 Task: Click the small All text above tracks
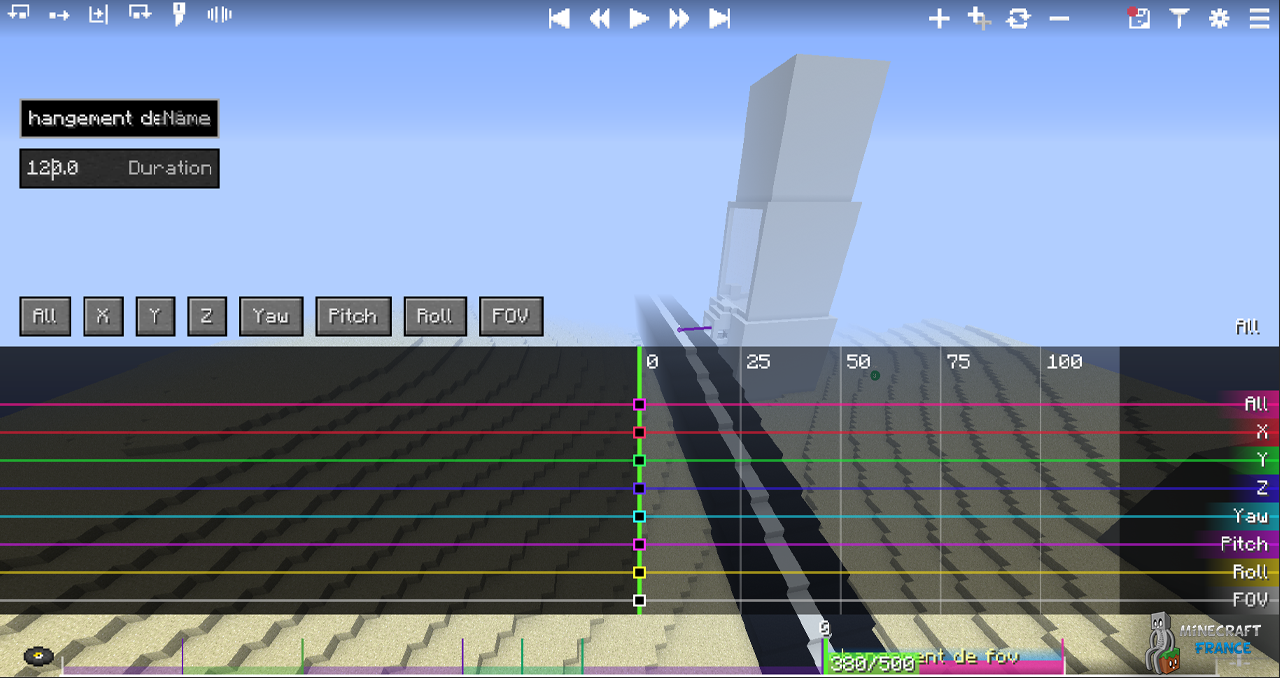pyautogui.click(x=1247, y=327)
